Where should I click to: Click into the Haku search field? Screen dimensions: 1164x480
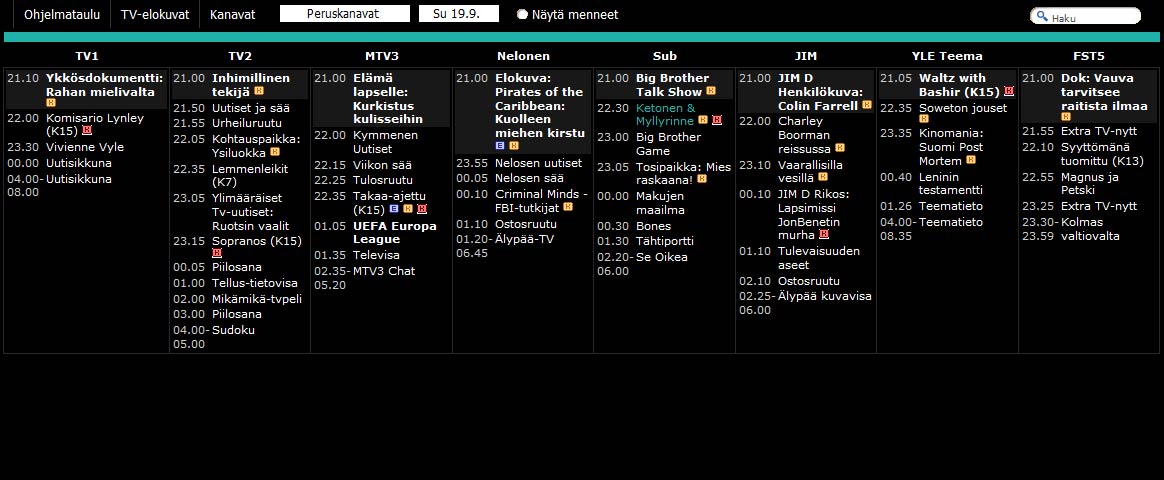click(x=1085, y=16)
